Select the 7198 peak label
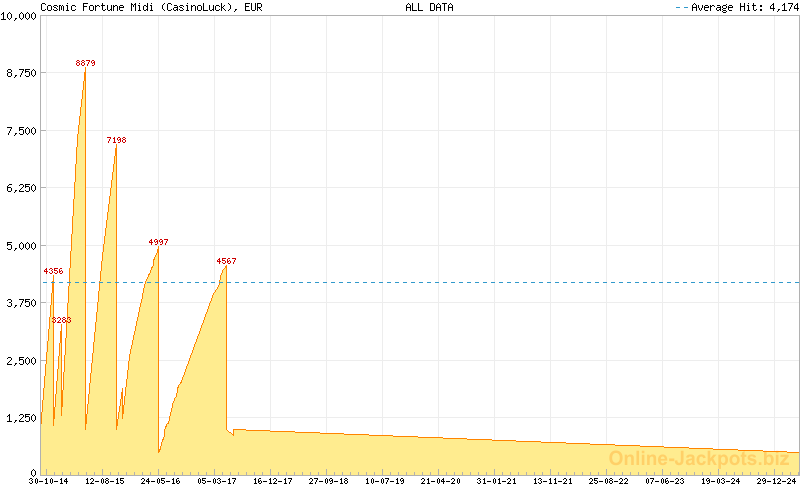The height and width of the screenshot is (490, 800). coord(116,140)
